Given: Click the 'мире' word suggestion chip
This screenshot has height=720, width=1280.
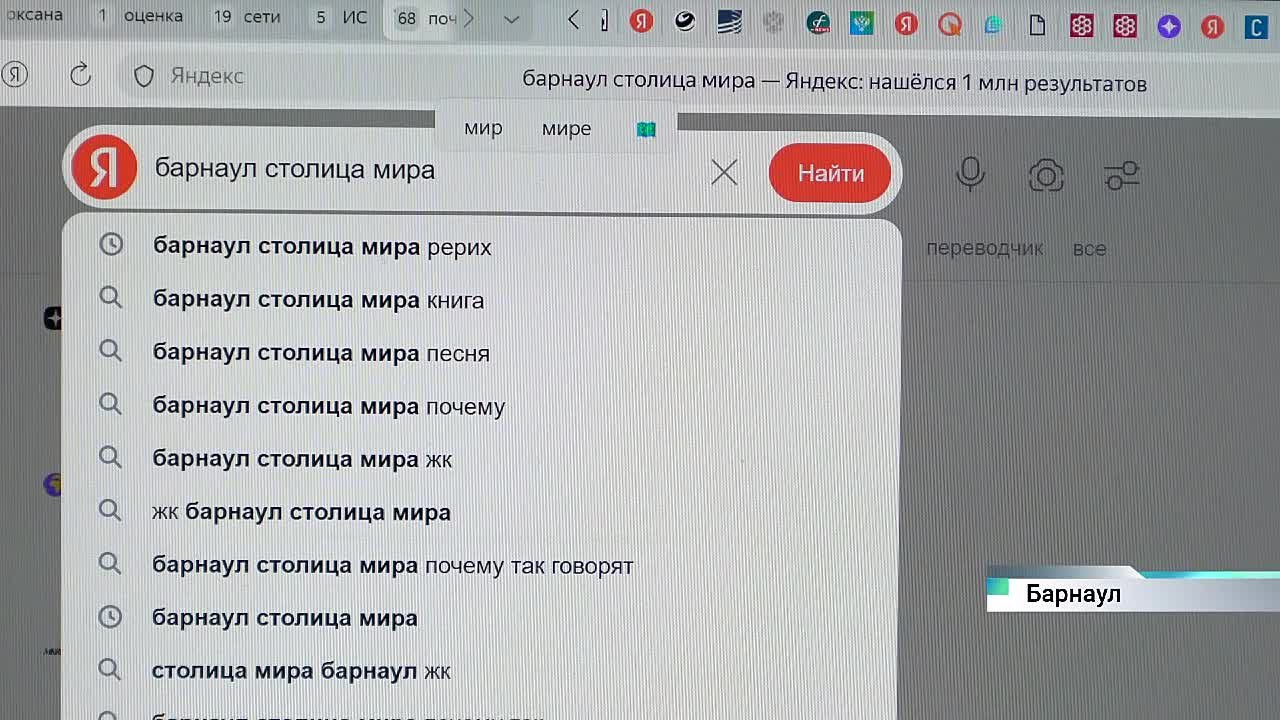Looking at the screenshot, I should pos(566,129).
